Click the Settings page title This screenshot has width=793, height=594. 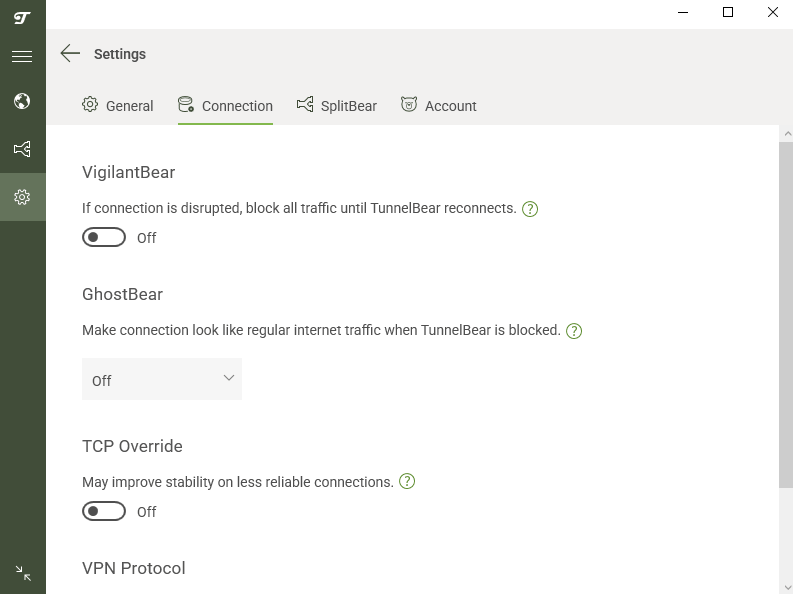(x=120, y=54)
